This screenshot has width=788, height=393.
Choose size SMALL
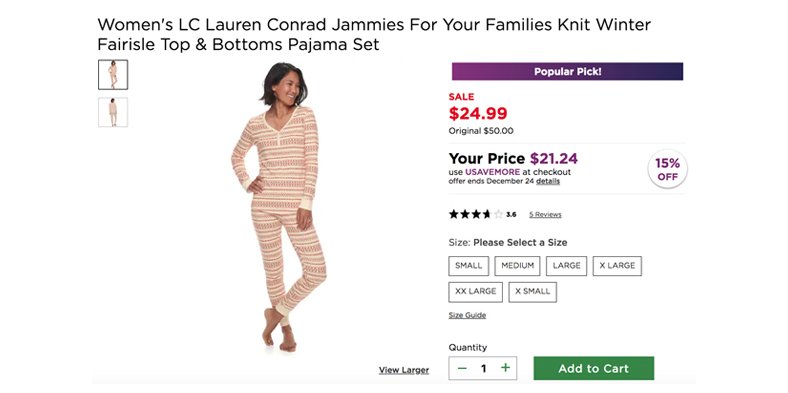(468, 266)
